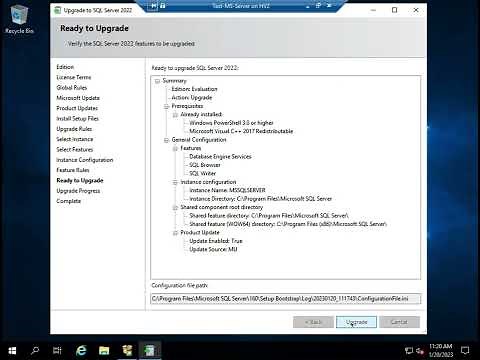Close the VM connection bar session
The height and width of the screenshot is (360, 480).
(x=329, y=6)
